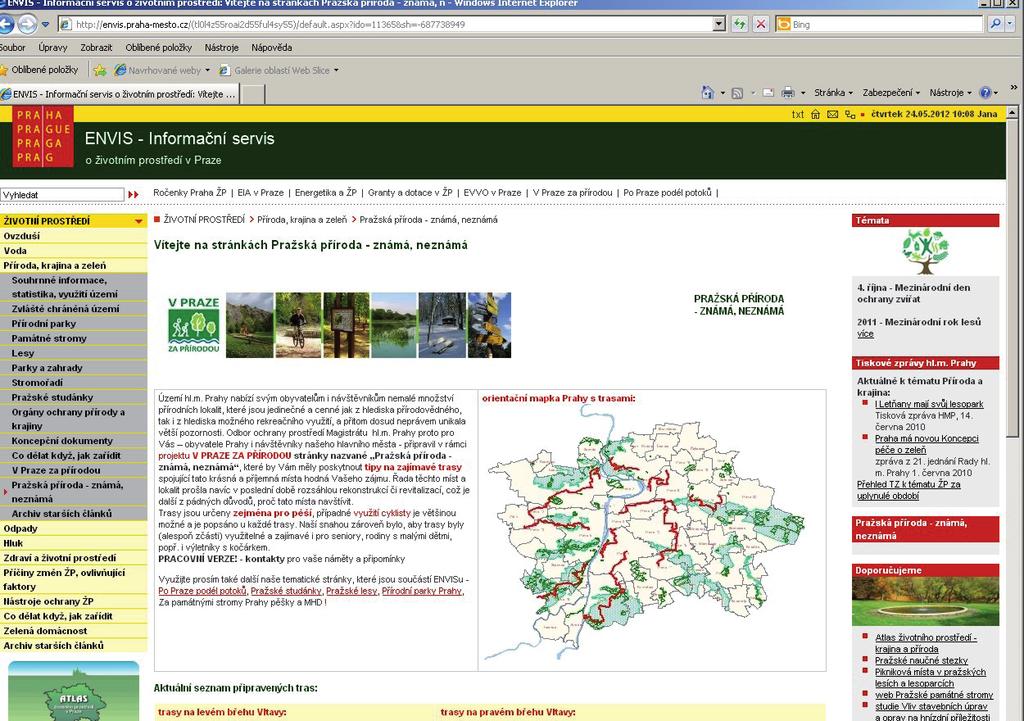
Task: Open the Stránka dropdown in command bar
Action: [x=833, y=93]
